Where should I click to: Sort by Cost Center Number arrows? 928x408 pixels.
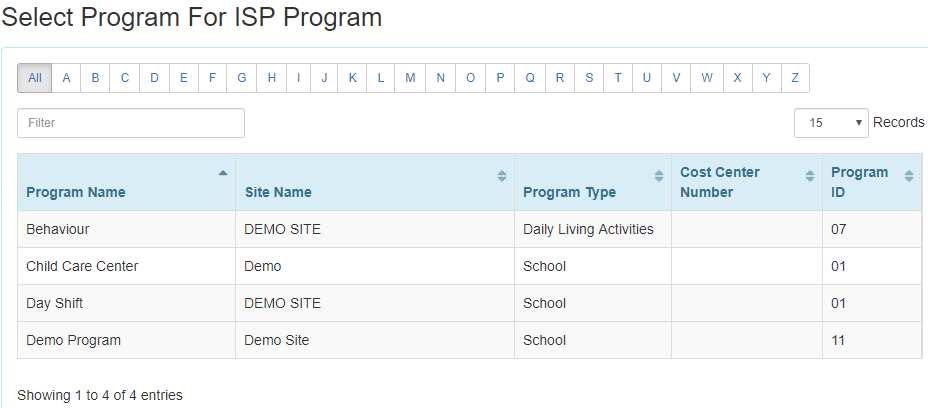click(x=810, y=176)
